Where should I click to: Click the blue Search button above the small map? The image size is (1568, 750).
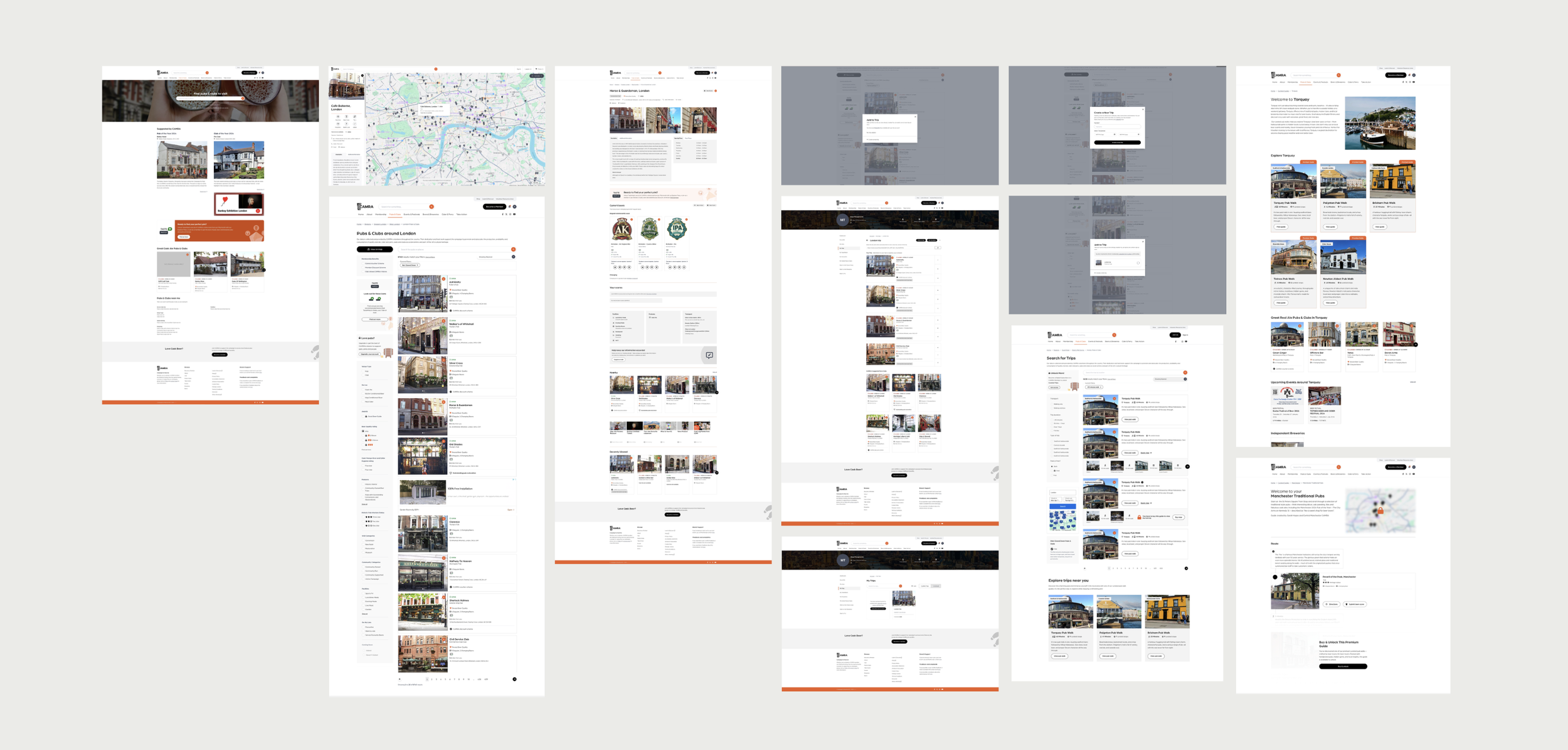click(x=1062, y=506)
